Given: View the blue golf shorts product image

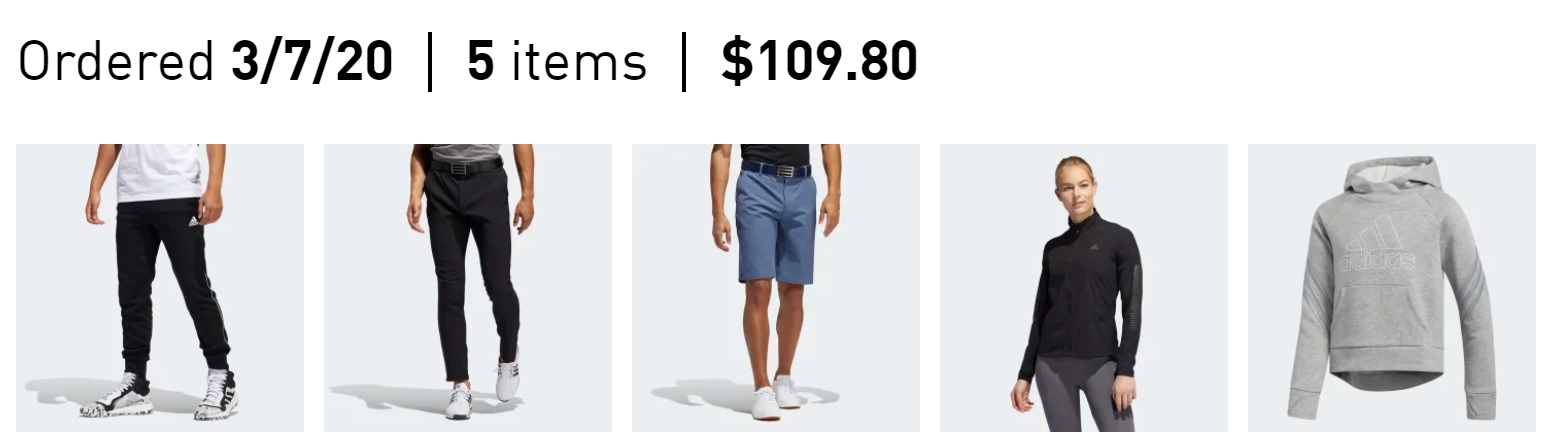Looking at the screenshot, I should [x=776, y=288].
